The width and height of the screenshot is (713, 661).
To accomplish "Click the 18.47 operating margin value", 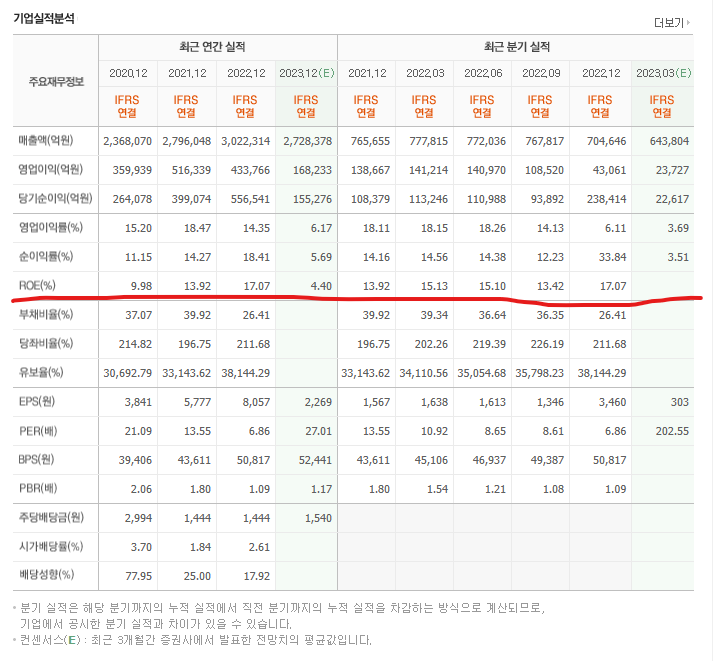I will pyautogui.click(x=197, y=228).
